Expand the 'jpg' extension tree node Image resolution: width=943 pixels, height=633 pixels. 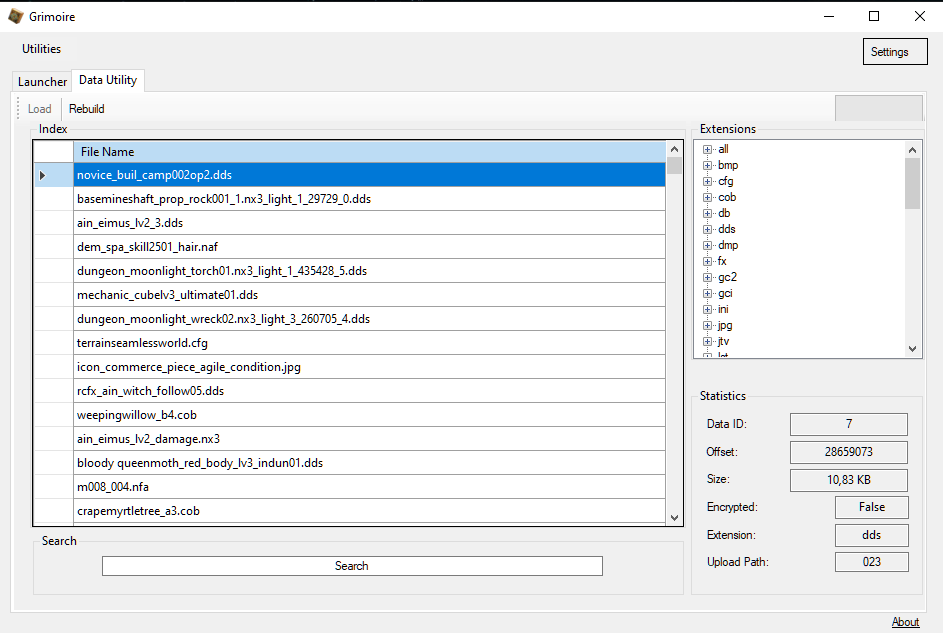[708, 325]
